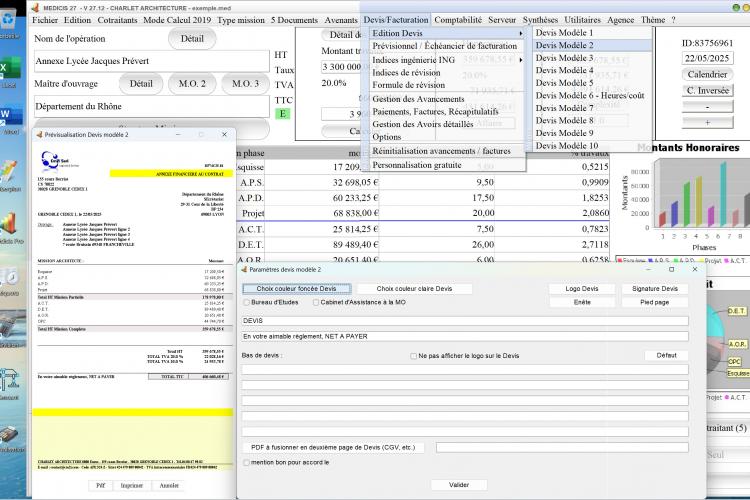The image size is (750, 500).
Task: Click Imprimer in the preview window
Action: (x=132, y=485)
